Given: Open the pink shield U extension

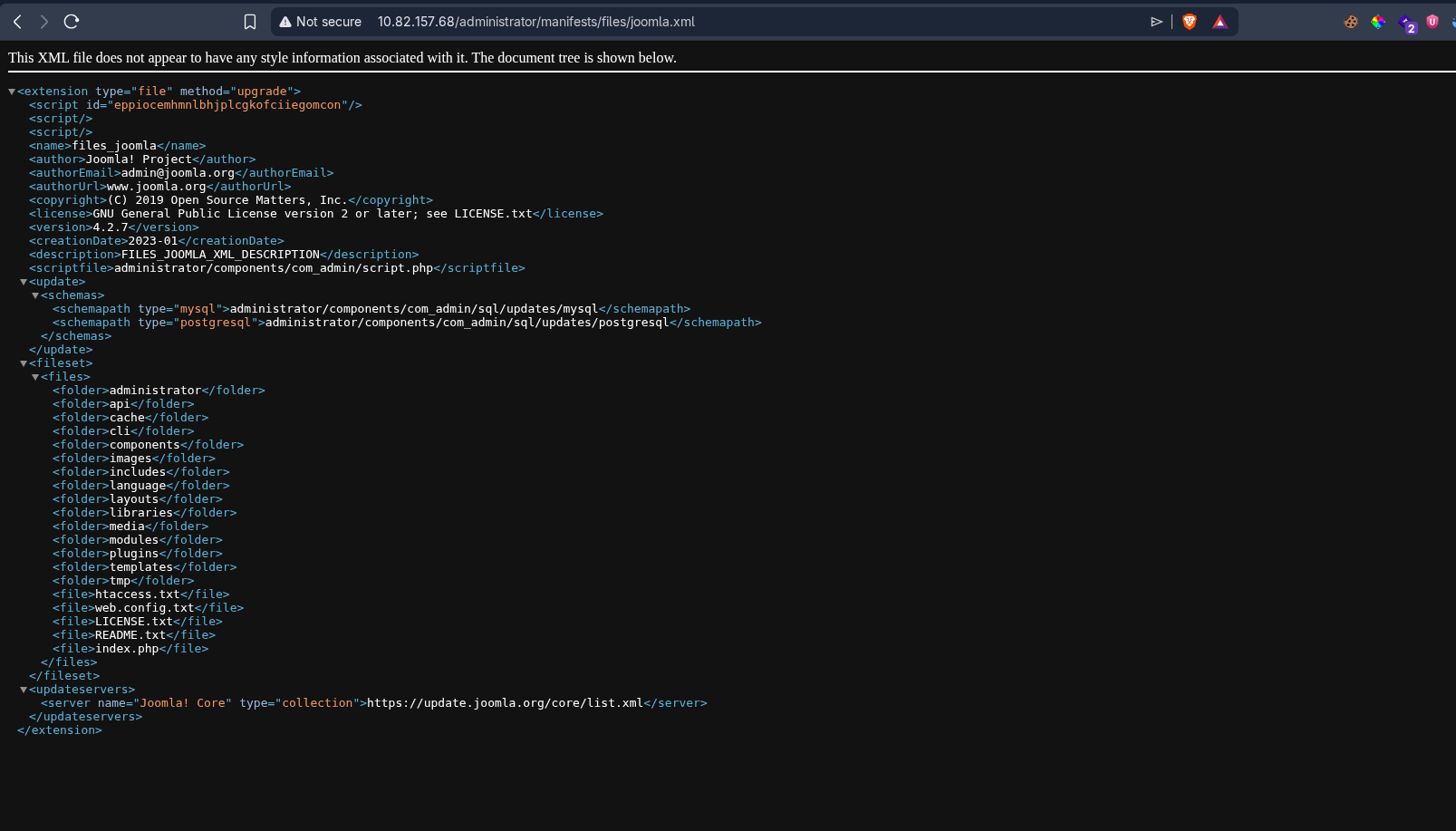Looking at the screenshot, I should 1432,22.
